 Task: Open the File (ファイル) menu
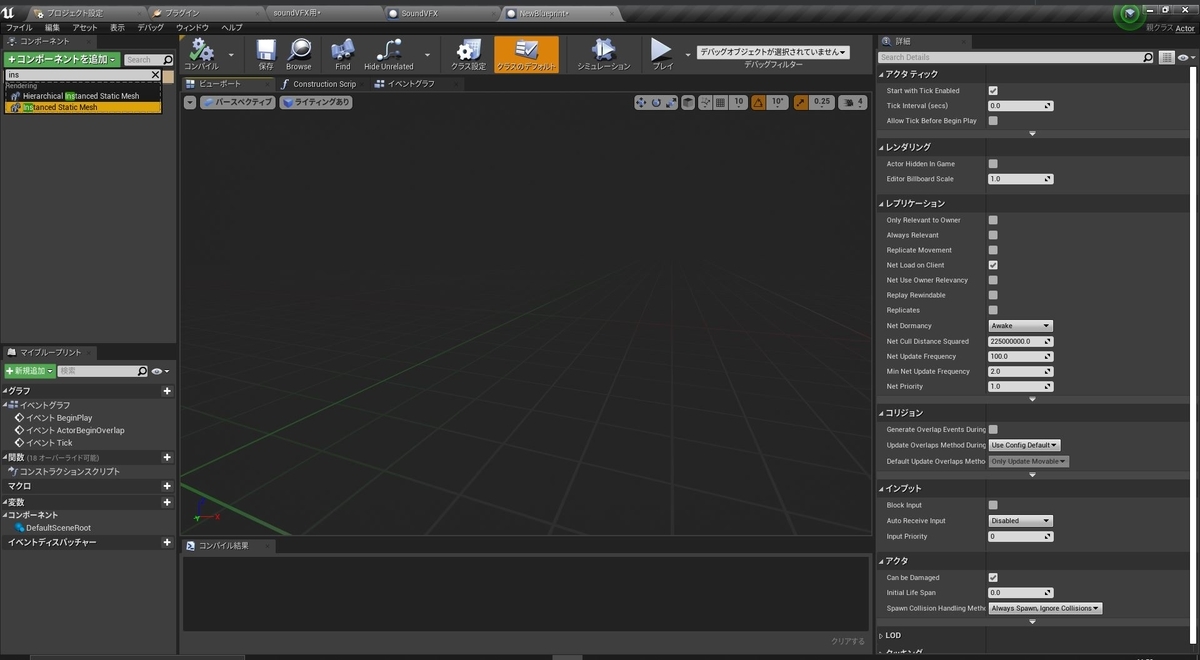point(19,27)
